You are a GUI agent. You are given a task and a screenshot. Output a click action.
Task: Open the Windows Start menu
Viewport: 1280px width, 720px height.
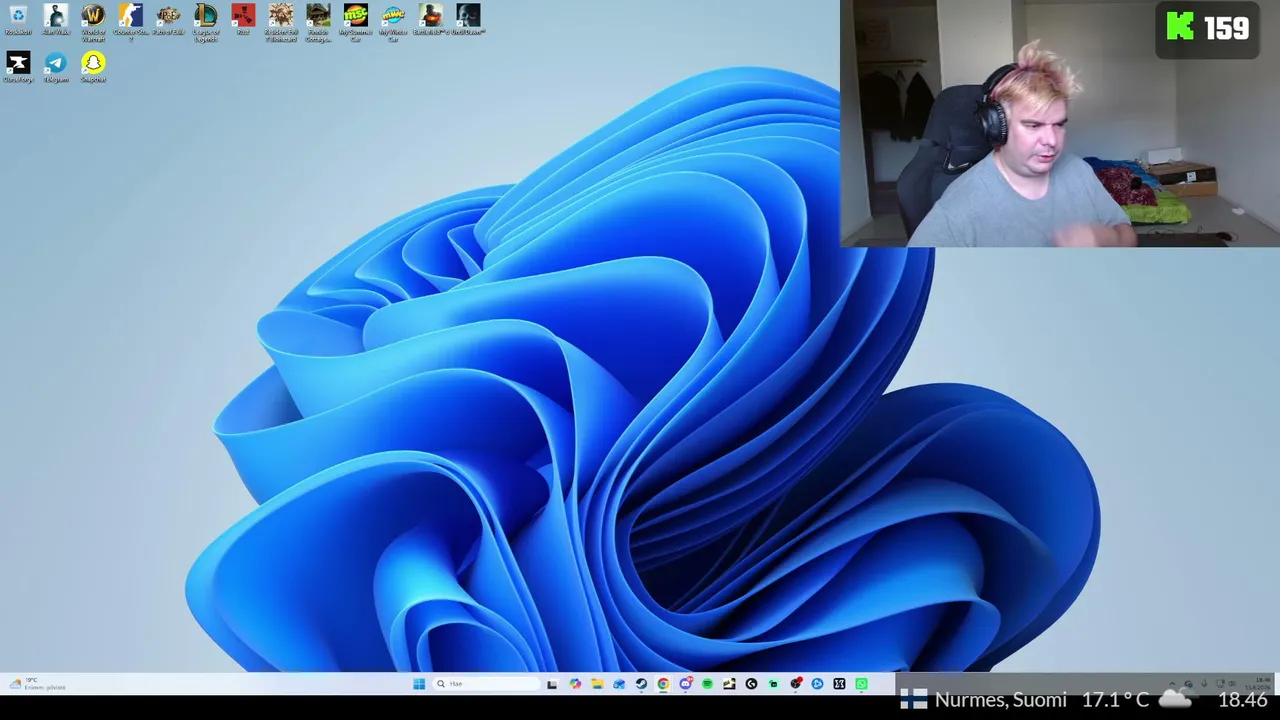click(419, 684)
